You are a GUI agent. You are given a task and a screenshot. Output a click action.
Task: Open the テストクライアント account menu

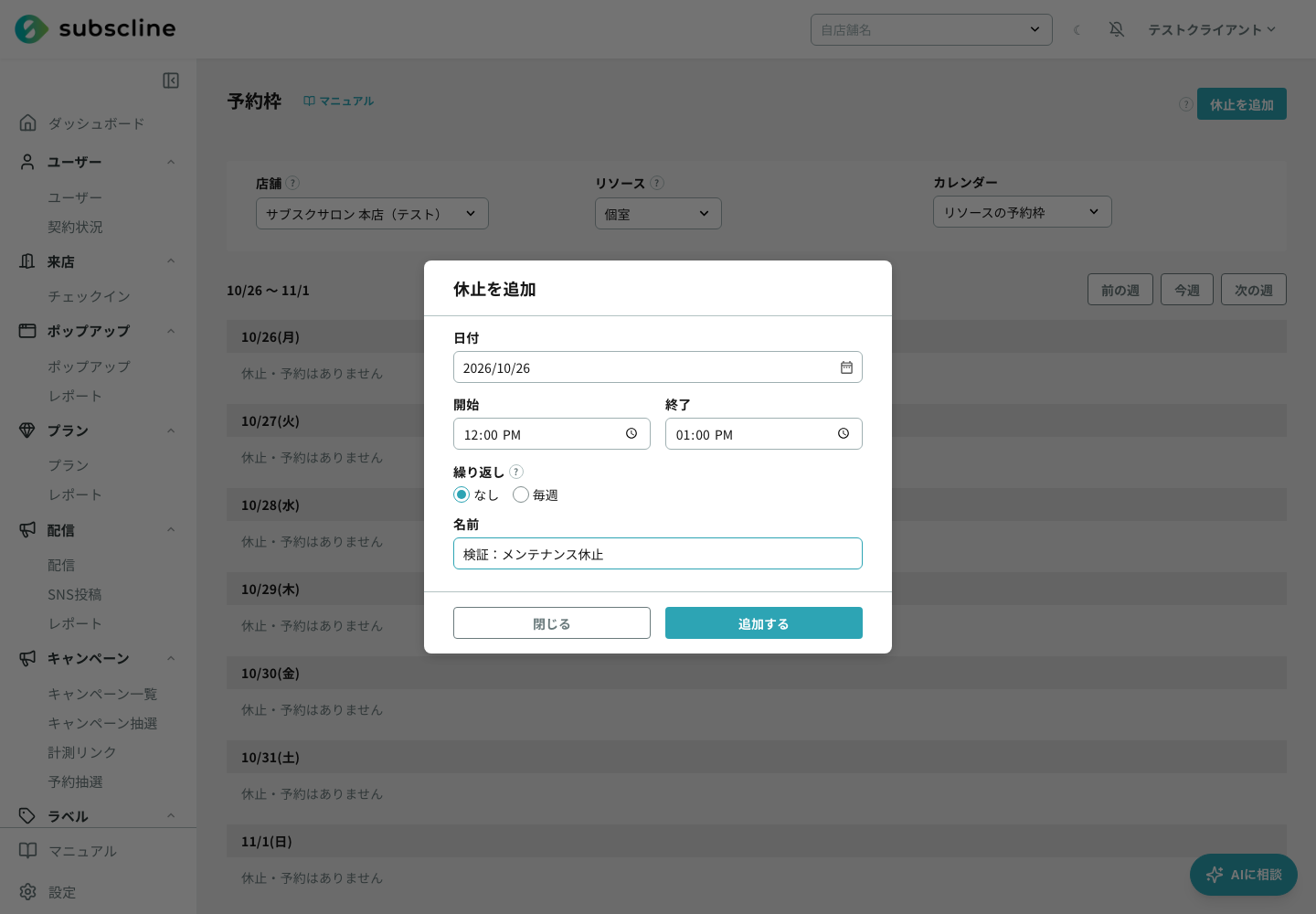1212,29
